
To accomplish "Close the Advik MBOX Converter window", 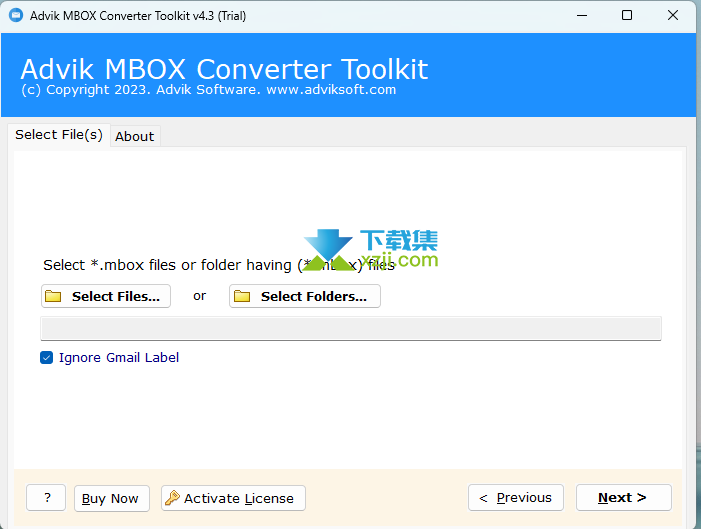I will coord(672,16).
